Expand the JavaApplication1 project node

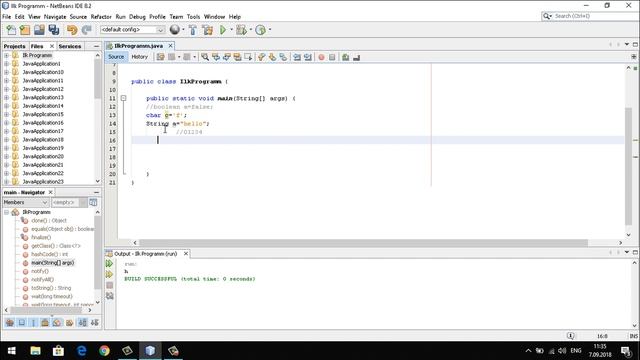7,64
